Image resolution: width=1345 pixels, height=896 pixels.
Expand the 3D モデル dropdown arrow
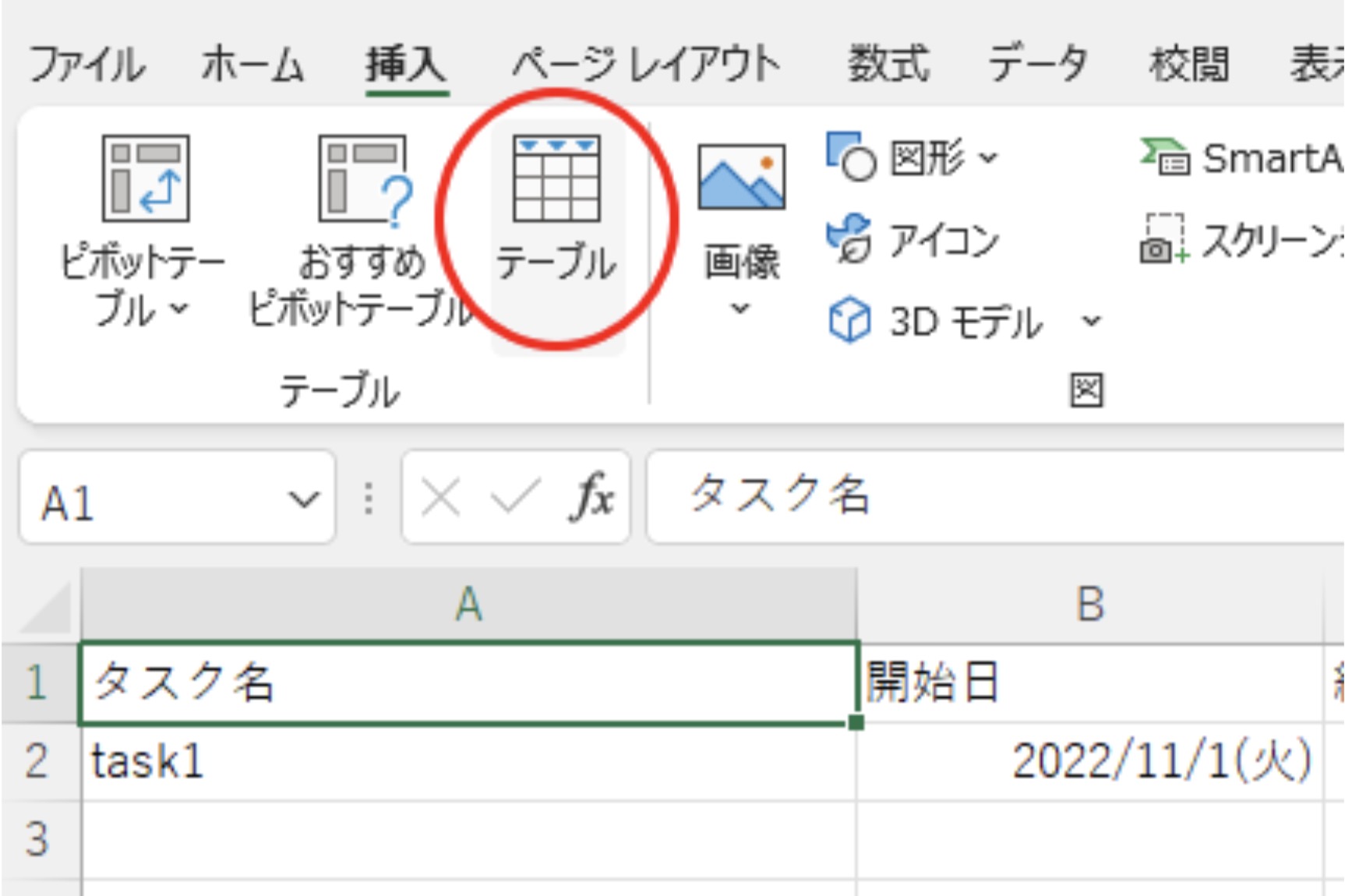point(1092,320)
